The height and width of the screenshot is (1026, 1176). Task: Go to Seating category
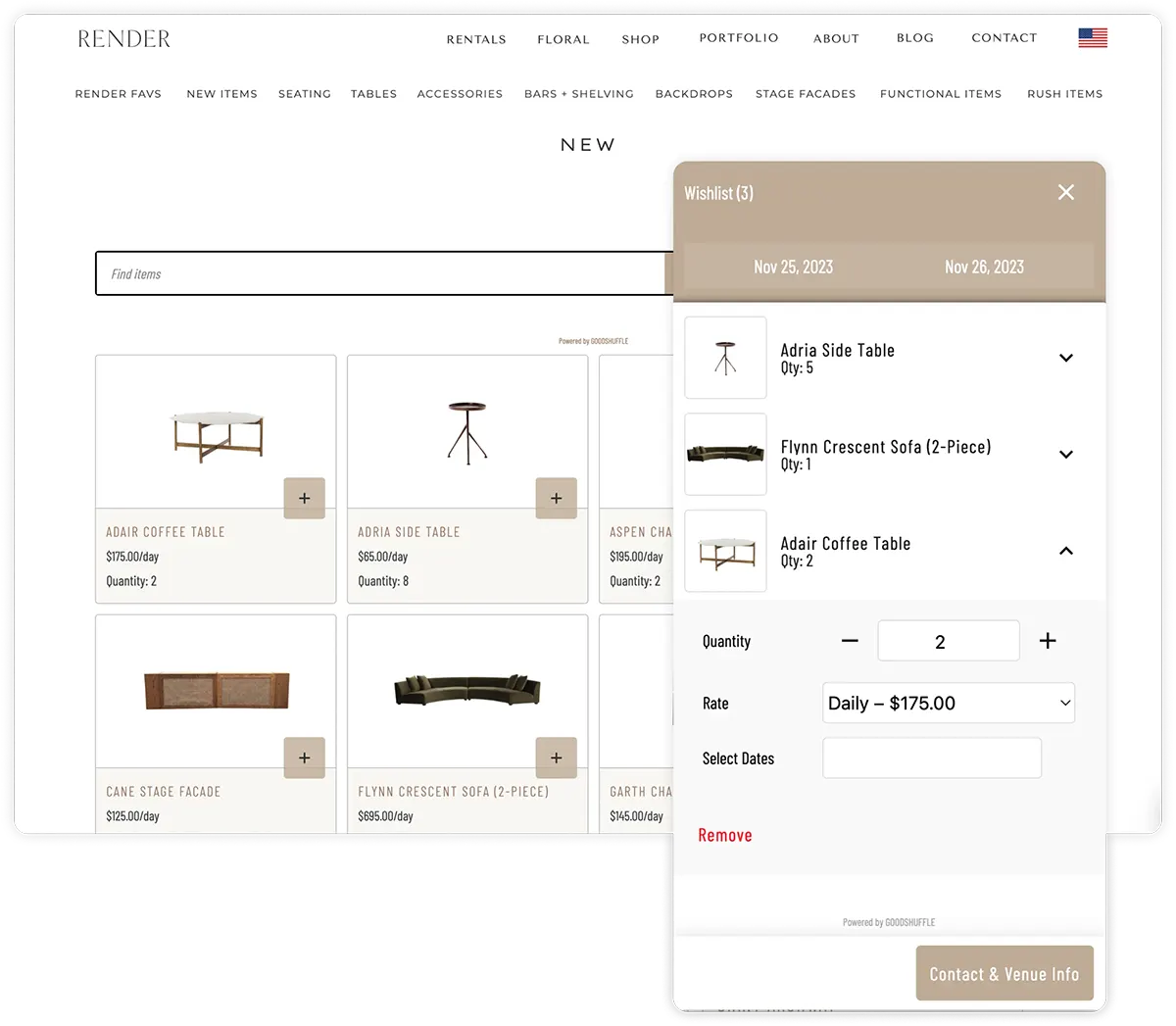[304, 94]
